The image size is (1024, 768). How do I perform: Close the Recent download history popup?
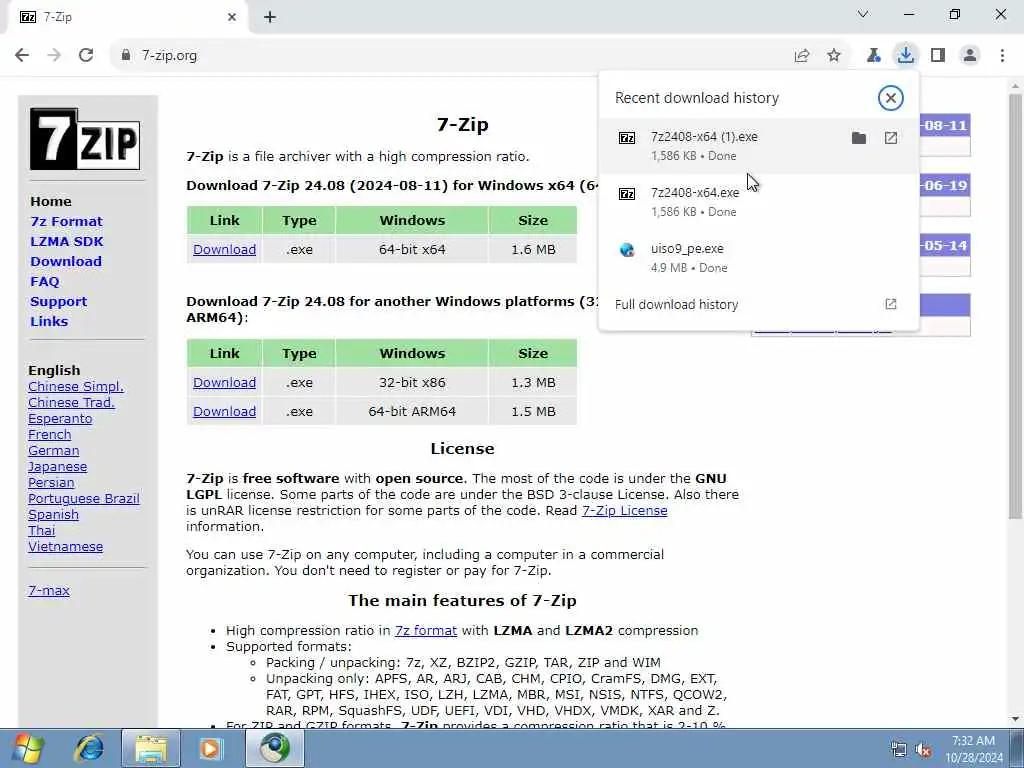click(x=891, y=98)
